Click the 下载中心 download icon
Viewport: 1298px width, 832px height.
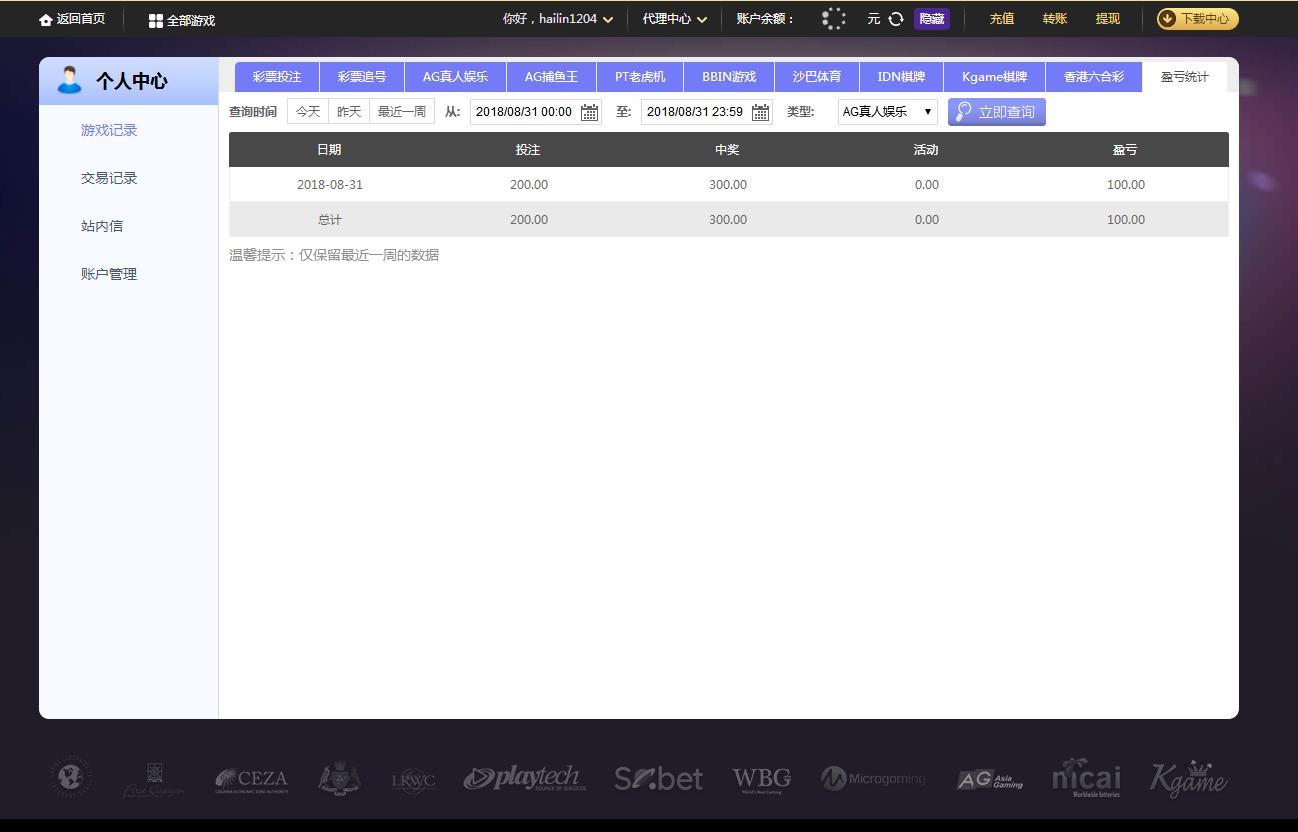pos(1168,18)
